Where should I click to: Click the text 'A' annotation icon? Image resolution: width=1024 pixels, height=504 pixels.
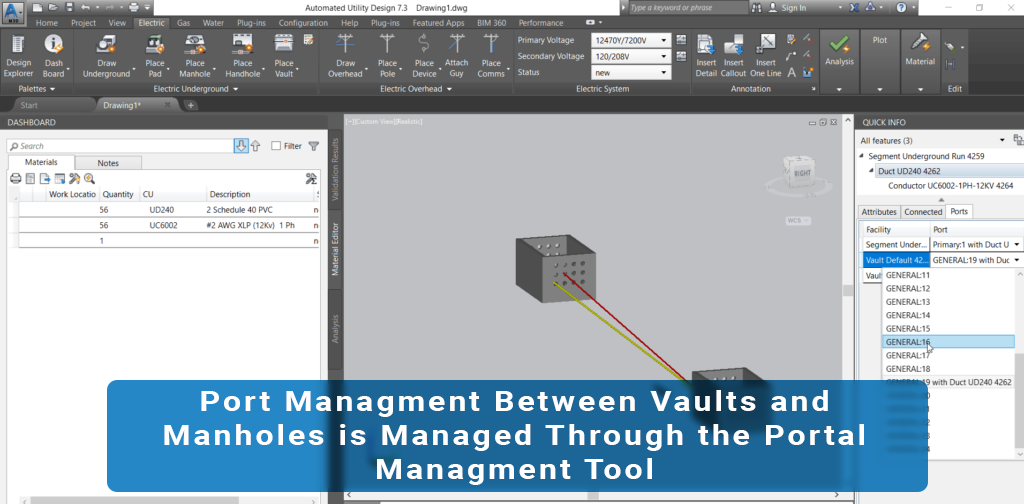point(792,72)
